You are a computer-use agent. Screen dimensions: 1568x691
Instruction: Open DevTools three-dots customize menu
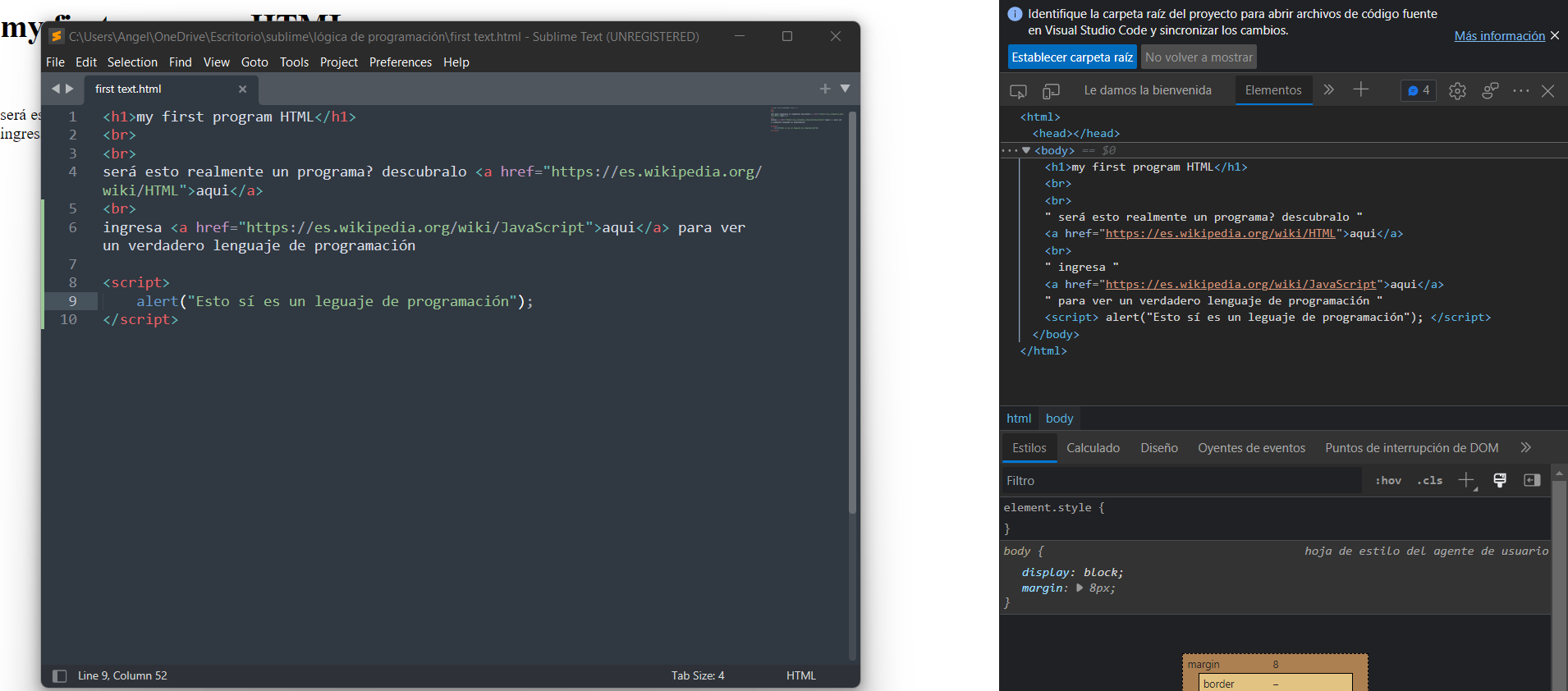(1520, 91)
